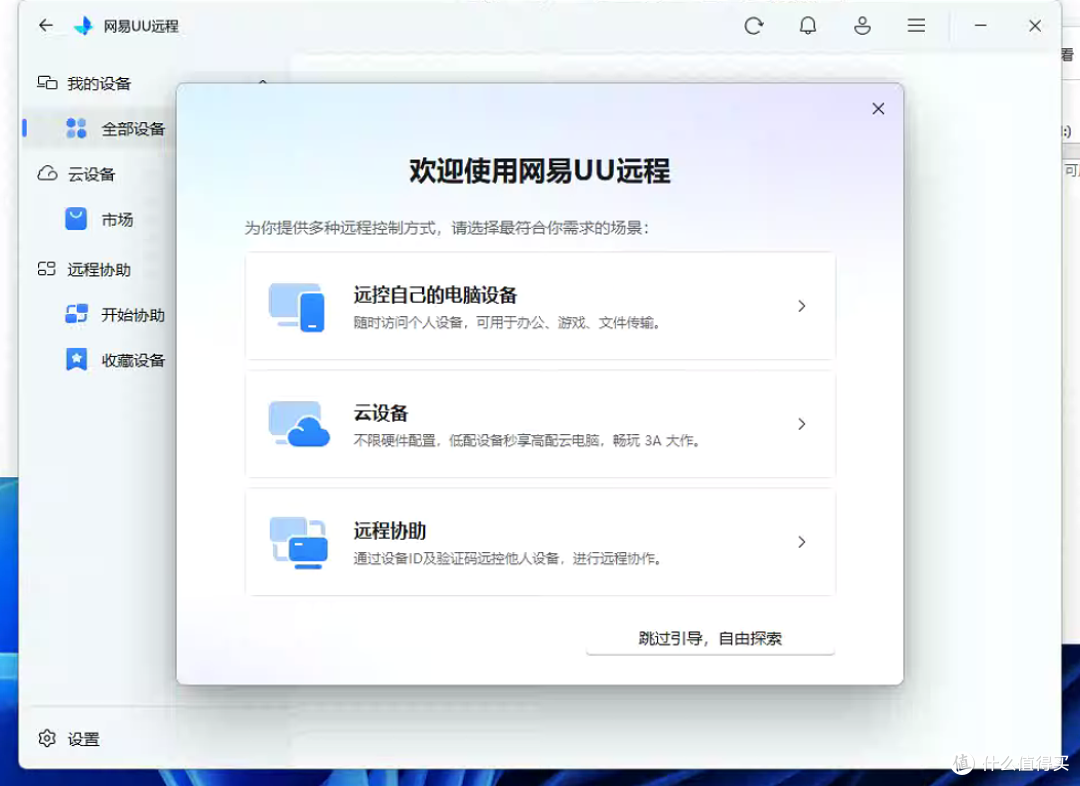Click the 远控自己的电脑设备 monitor-phone icon
The height and width of the screenshot is (786, 1080).
coord(297,307)
